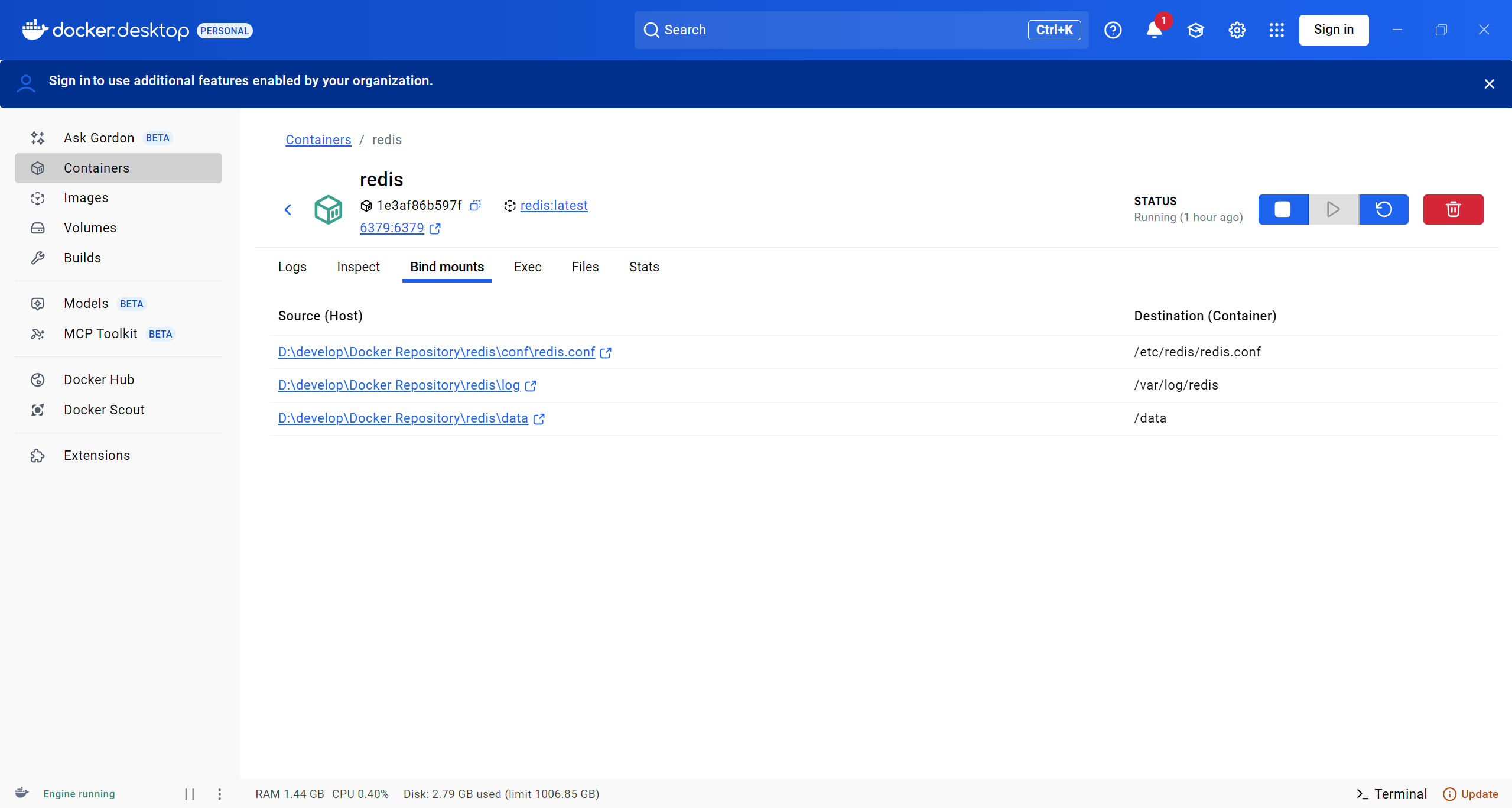Open the Volumes section
Screen dimensions: 1512x808
click(x=118, y=228)
